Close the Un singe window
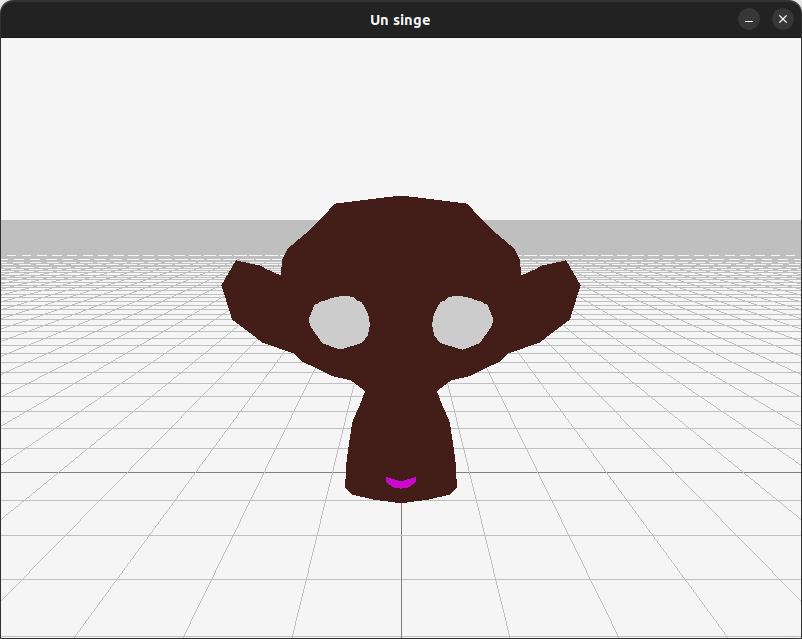This screenshot has width=802, height=639. pyautogui.click(x=783, y=19)
